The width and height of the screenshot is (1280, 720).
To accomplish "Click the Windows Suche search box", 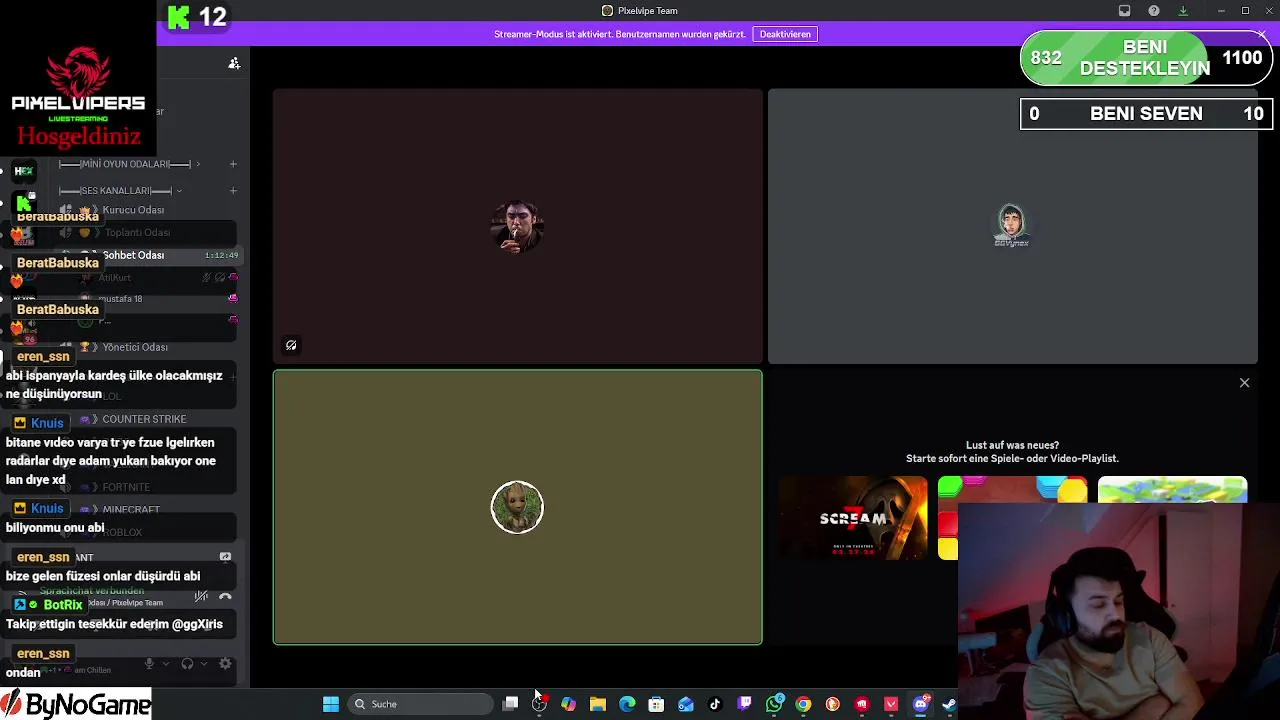I will pos(422,704).
